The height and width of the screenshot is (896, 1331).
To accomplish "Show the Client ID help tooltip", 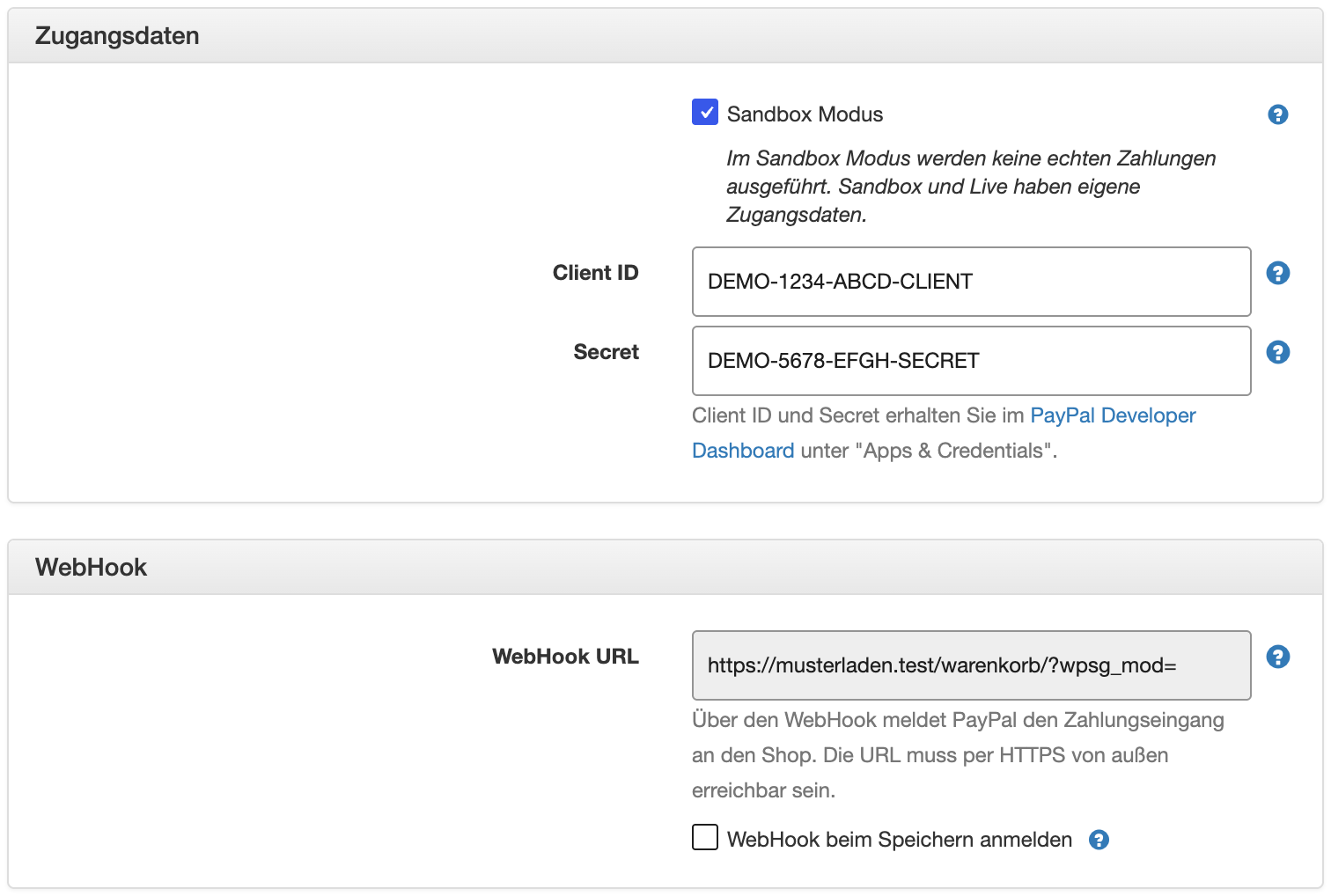I will coord(1277,273).
